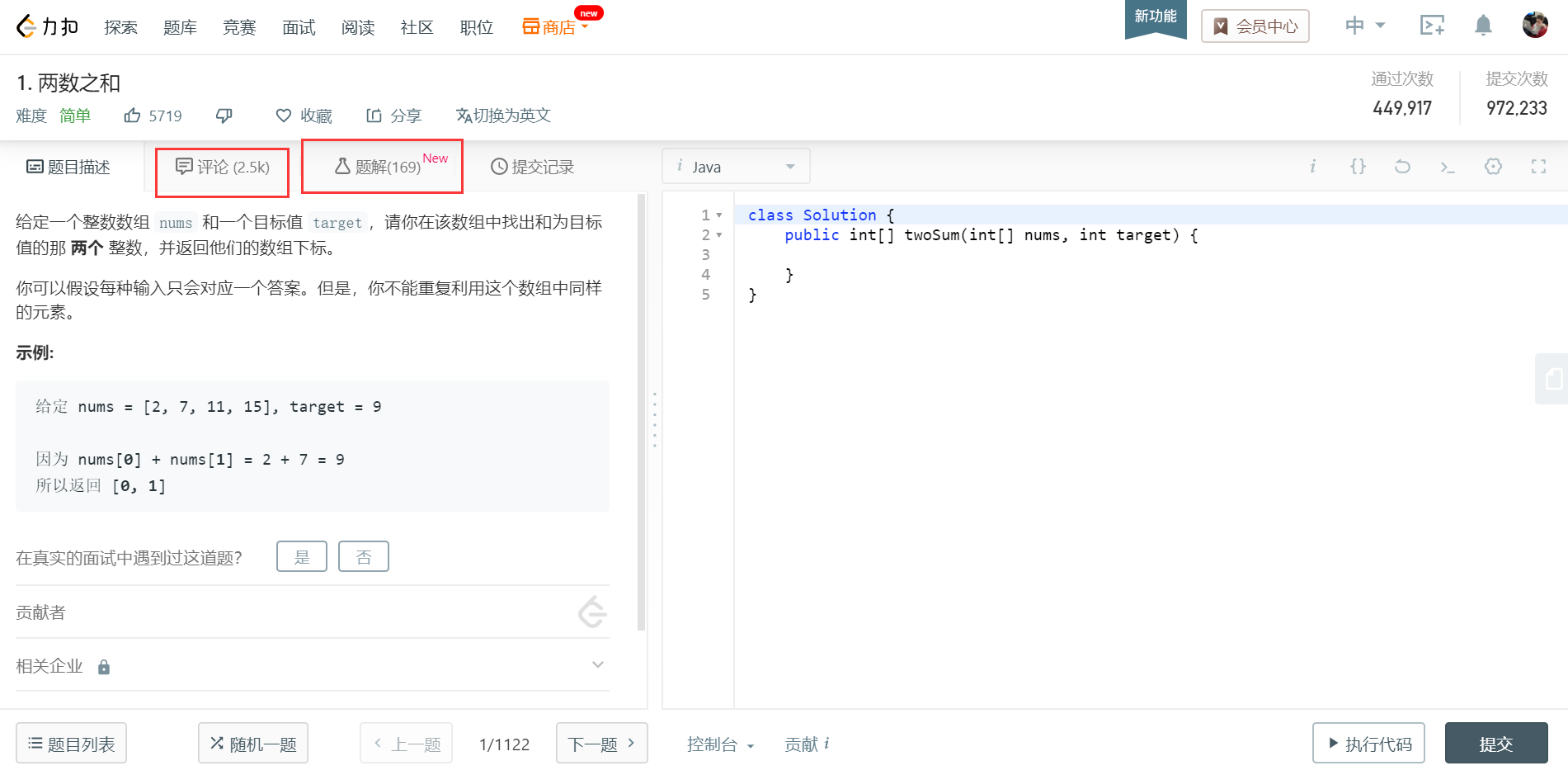Screen dimensions: 1568x775
Task: Open the 控制台 console dropdown
Action: tap(720, 744)
